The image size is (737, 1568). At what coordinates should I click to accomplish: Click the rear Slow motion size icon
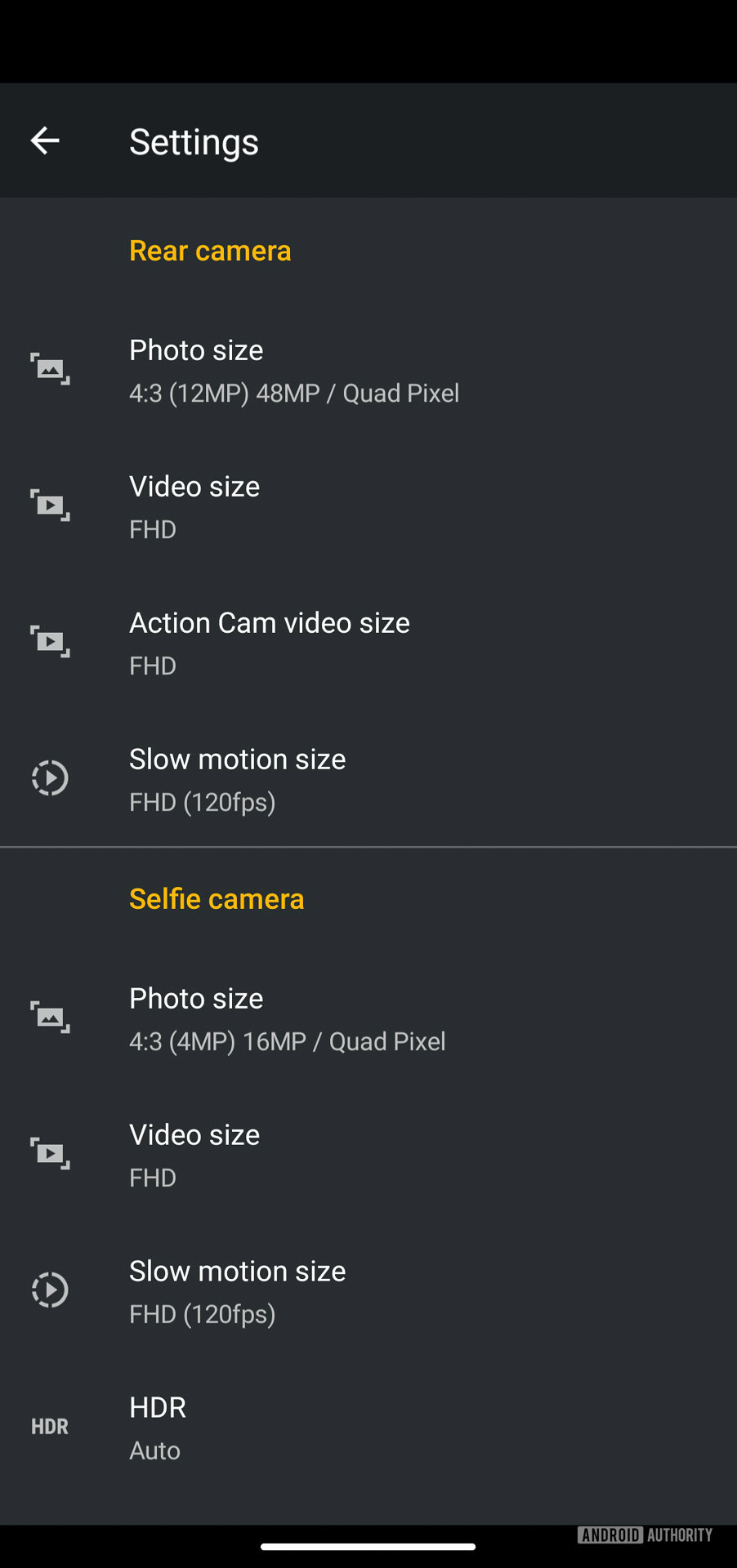(x=50, y=778)
